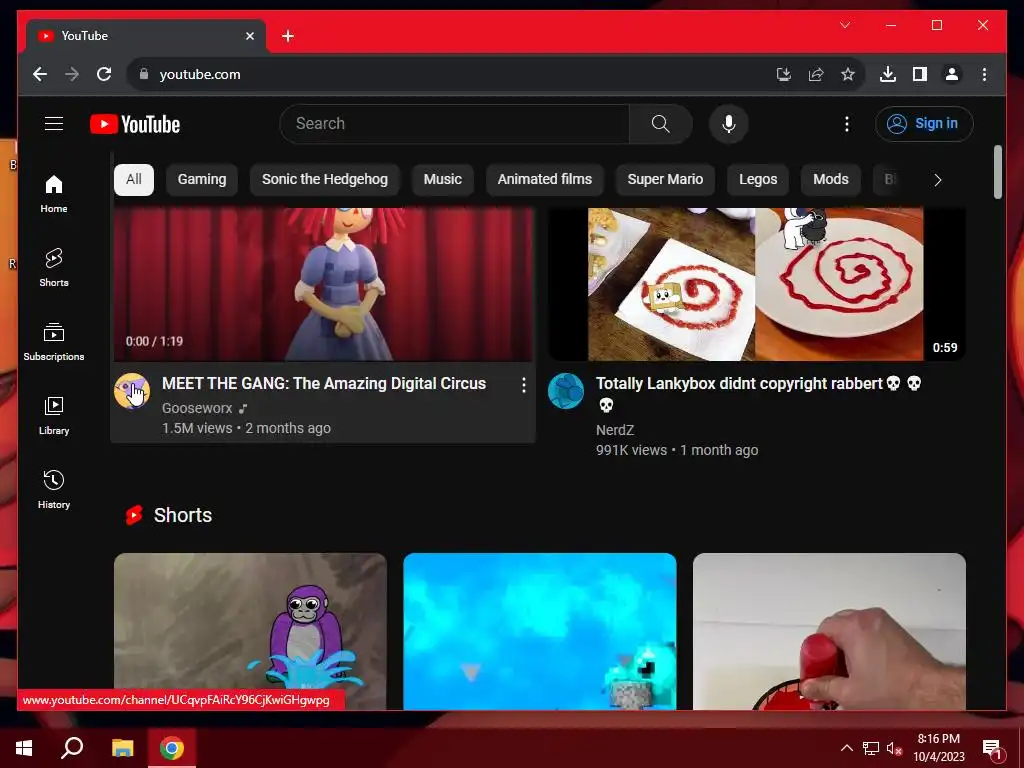Image resolution: width=1024 pixels, height=768 pixels.
Task: Bookmark this tab with star icon
Action: (x=848, y=74)
